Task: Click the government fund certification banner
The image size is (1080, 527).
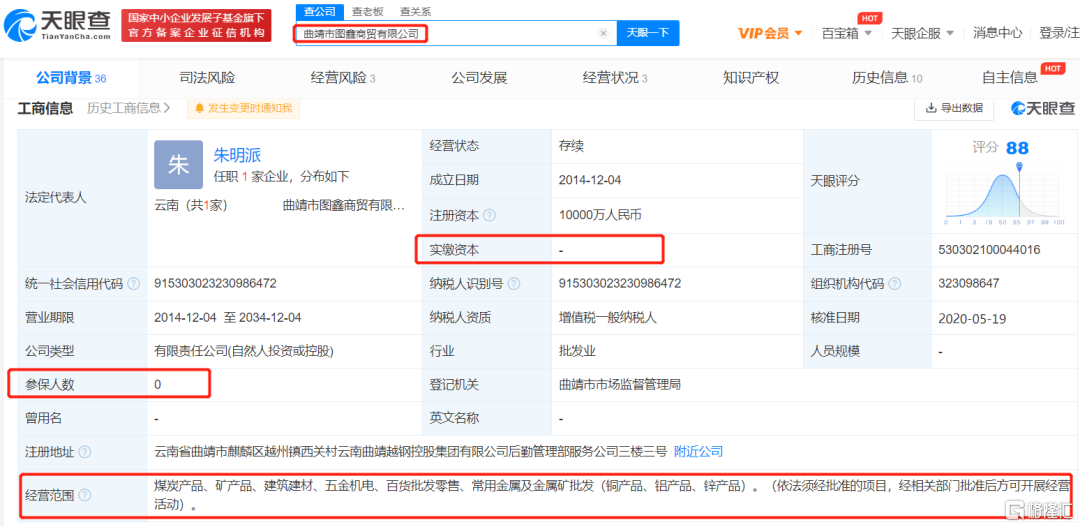Action: (196, 25)
